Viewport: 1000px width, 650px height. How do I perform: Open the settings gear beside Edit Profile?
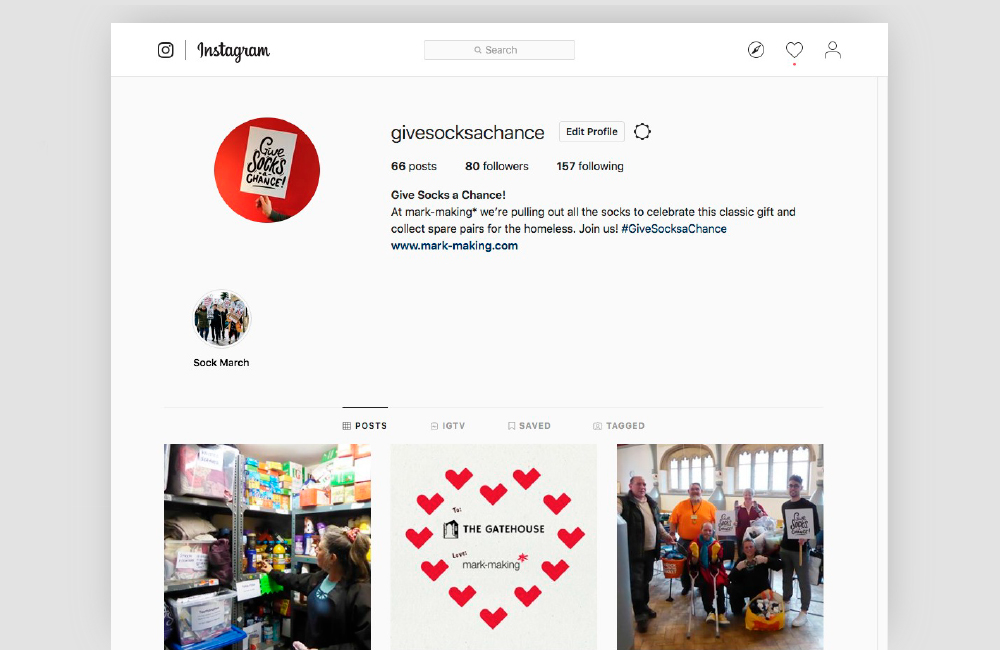[642, 131]
